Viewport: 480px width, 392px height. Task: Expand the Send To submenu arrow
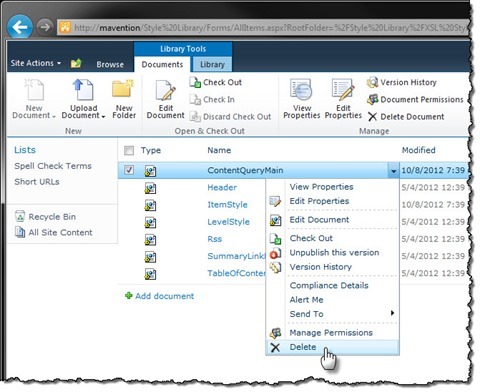point(392,313)
